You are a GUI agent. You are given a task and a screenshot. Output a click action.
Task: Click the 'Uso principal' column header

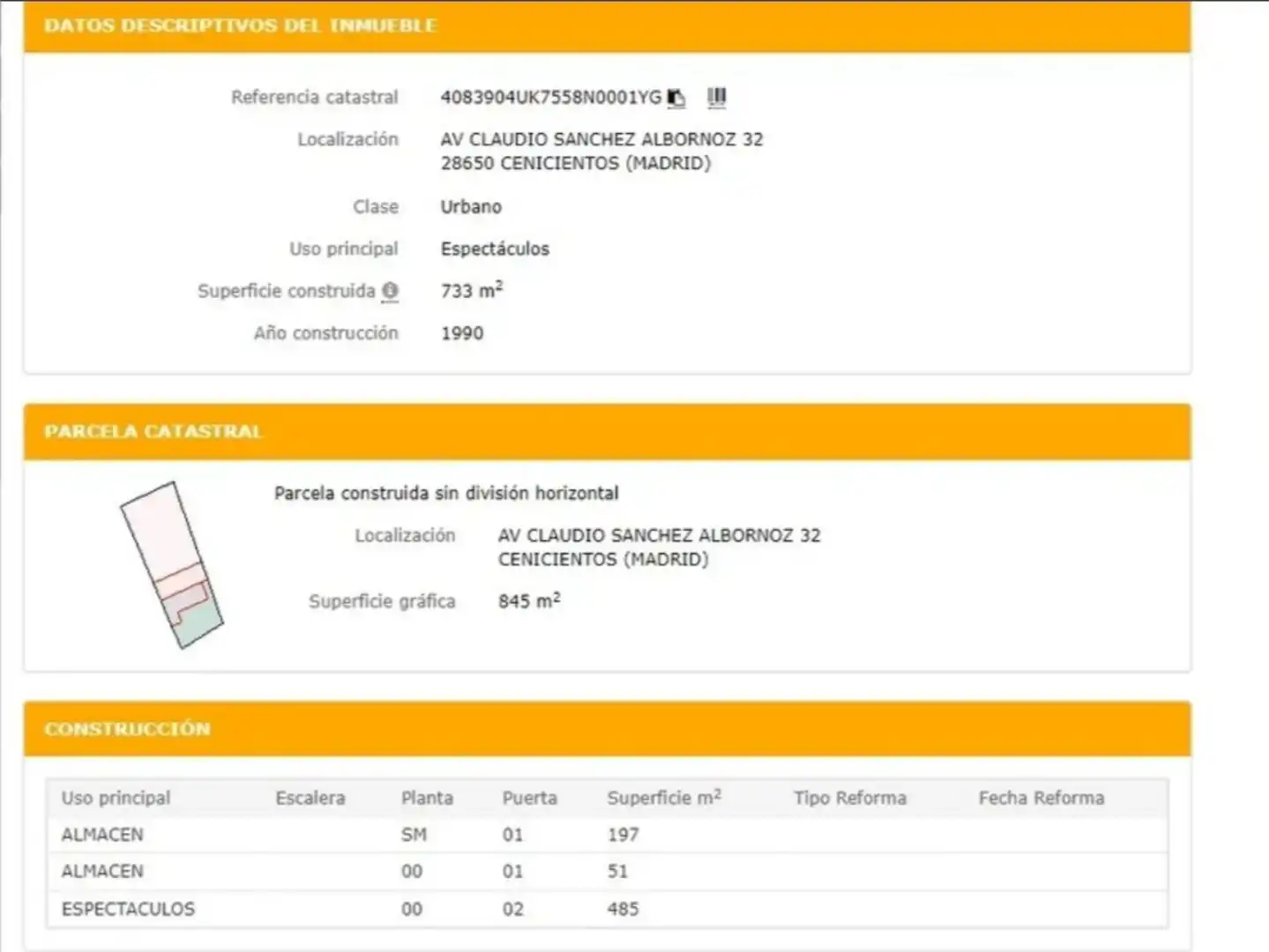point(116,798)
